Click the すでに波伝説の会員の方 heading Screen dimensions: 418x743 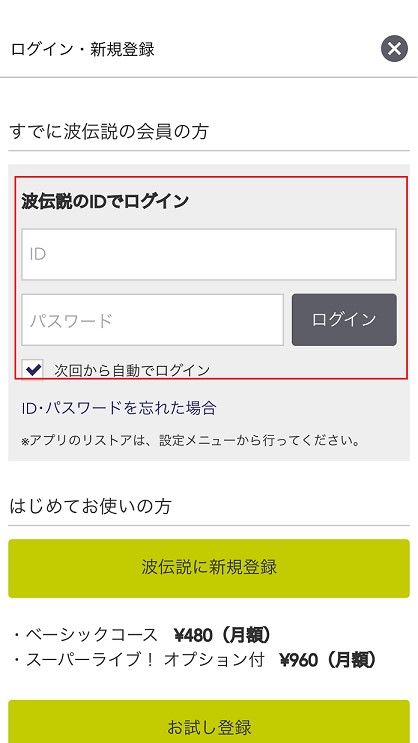tap(109, 132)
